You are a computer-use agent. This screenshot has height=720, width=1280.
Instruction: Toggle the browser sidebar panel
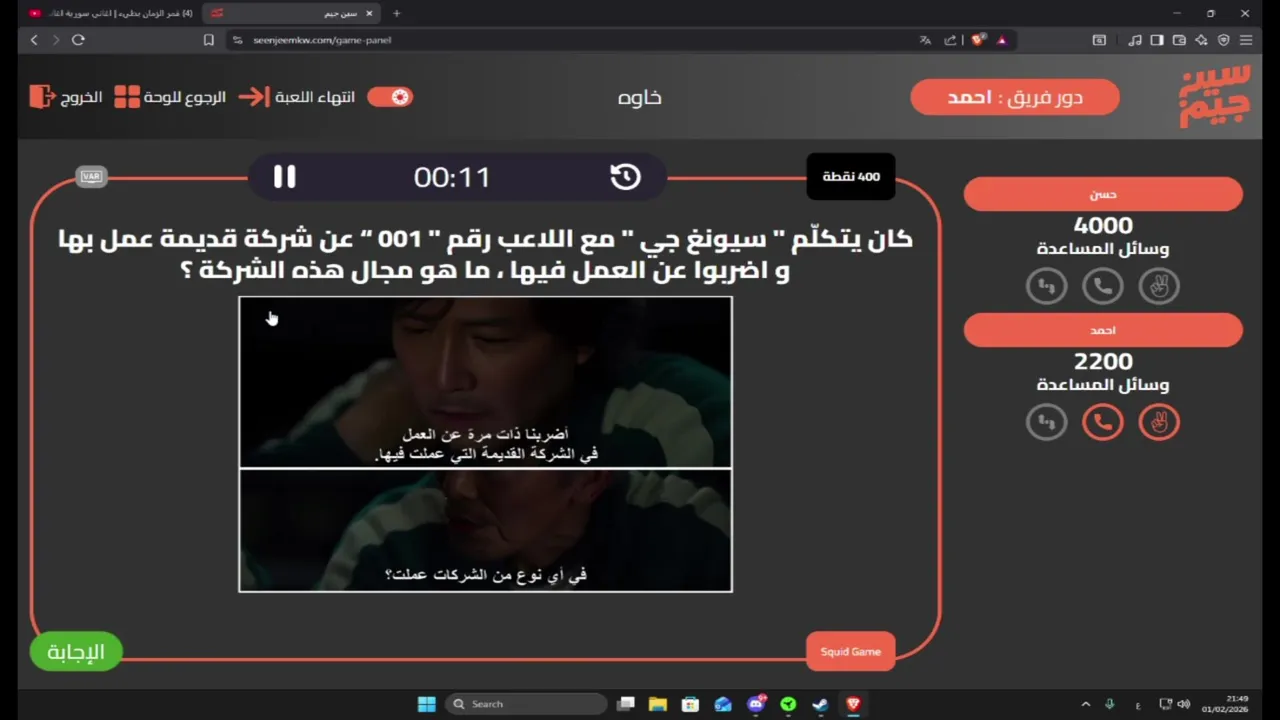1157,40
